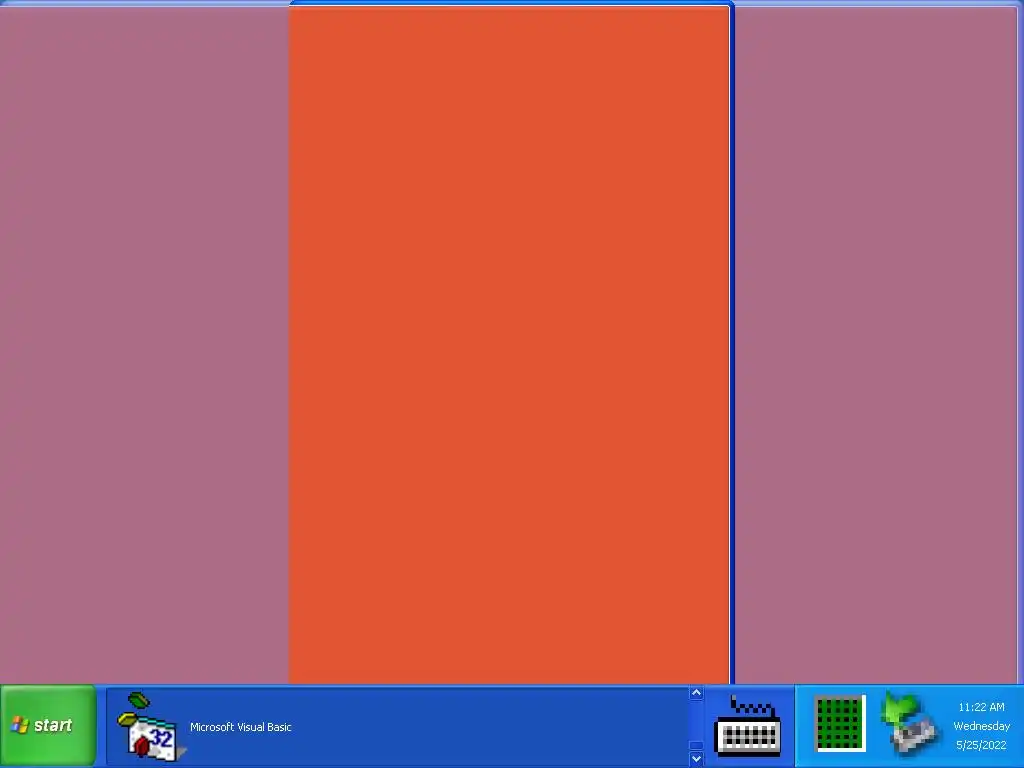This screenshot has width=1024, height=768.
Task: Click the Wednesday day label in tray
Action: click(982, 726)
